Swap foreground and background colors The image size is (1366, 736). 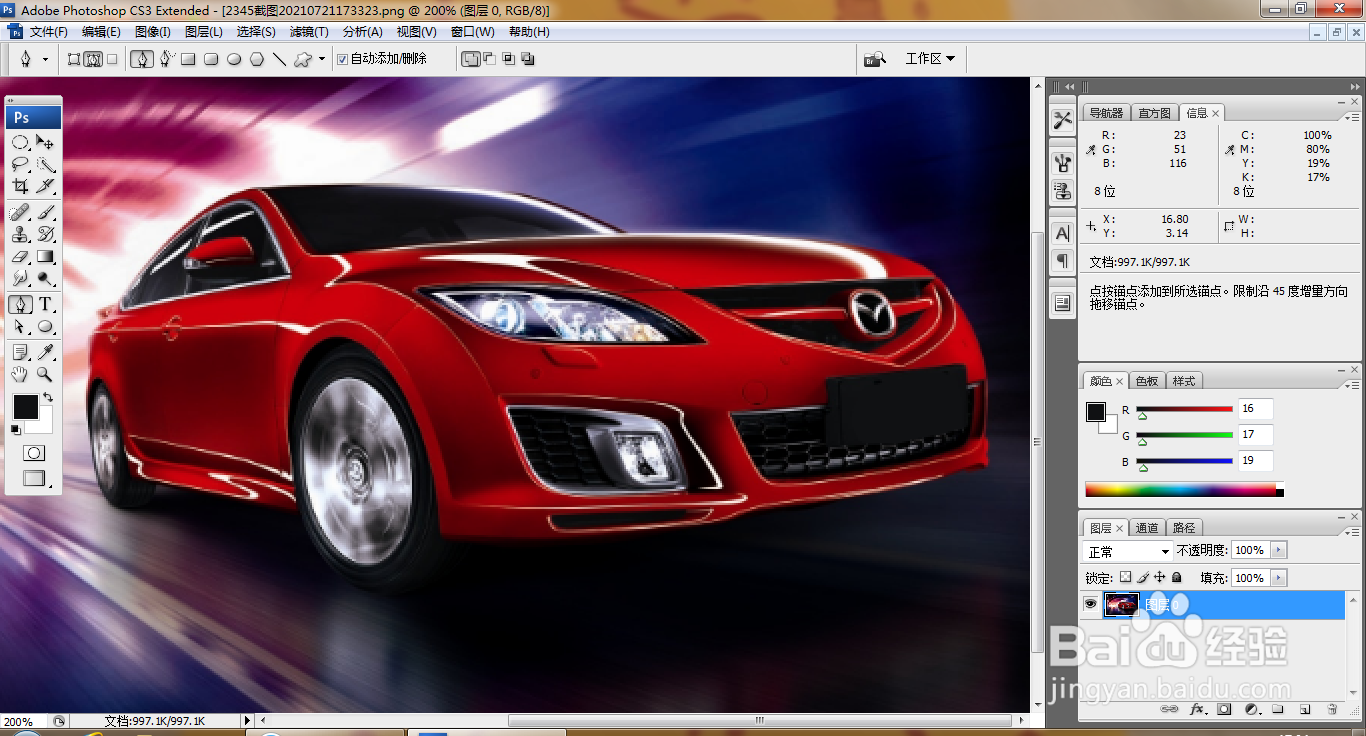click(47, 397)
